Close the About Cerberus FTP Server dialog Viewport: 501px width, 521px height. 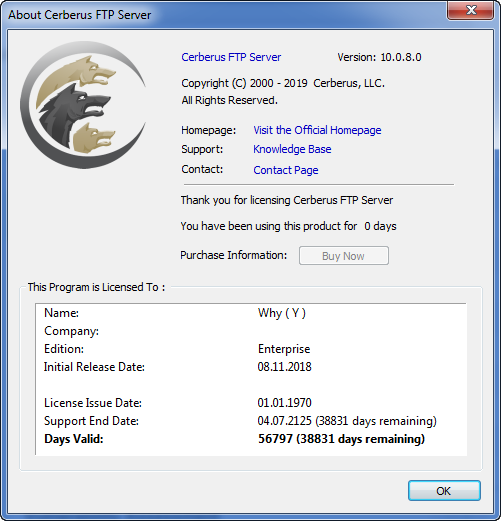[x=470, y=10]
